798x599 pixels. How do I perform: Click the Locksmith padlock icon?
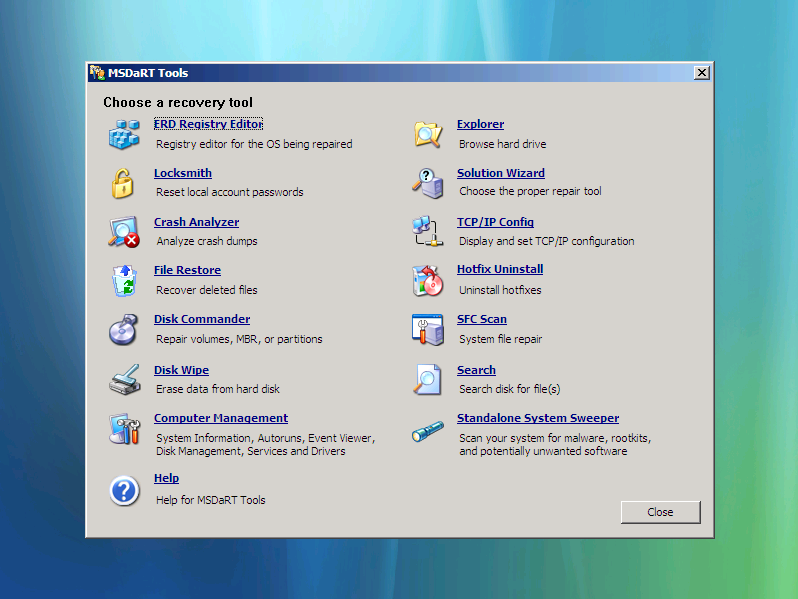(122, 183)
